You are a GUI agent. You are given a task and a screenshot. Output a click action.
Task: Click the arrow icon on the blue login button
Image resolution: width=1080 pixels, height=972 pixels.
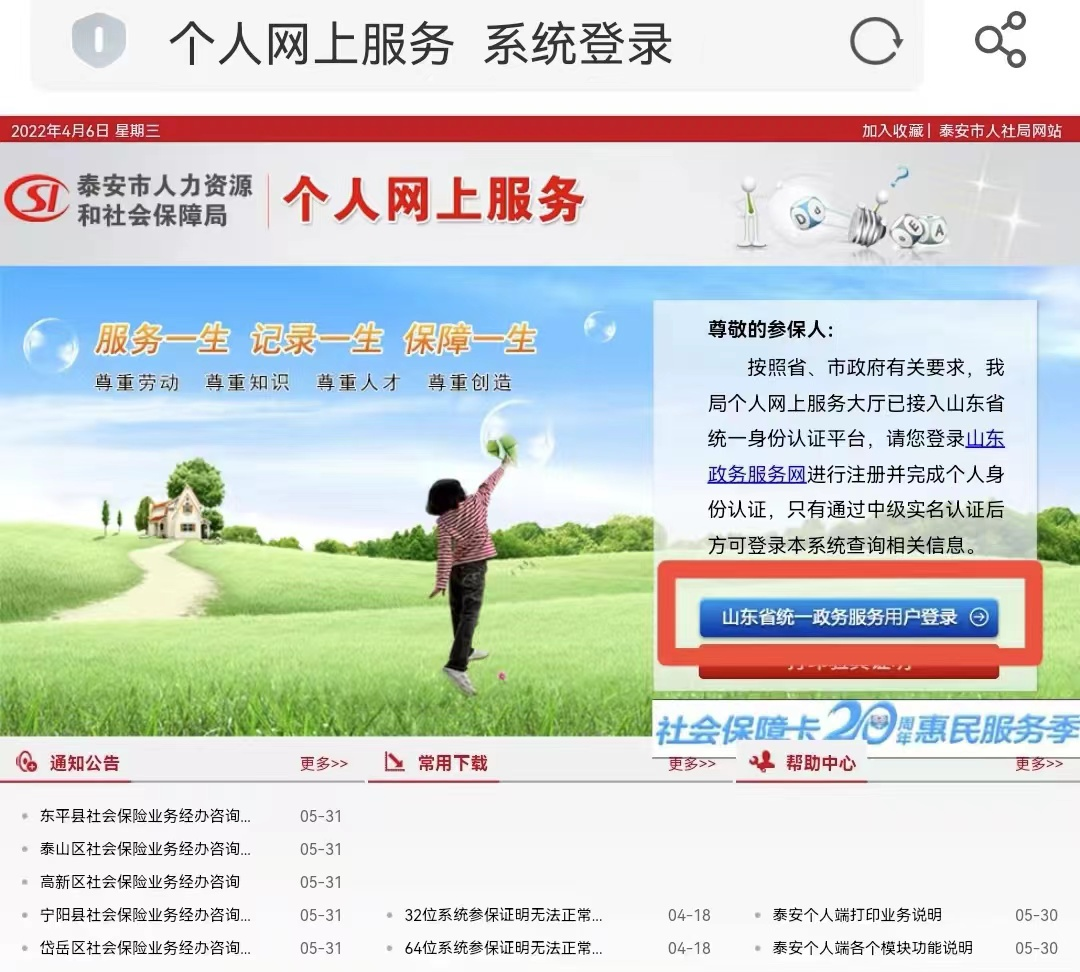point(979,617)
